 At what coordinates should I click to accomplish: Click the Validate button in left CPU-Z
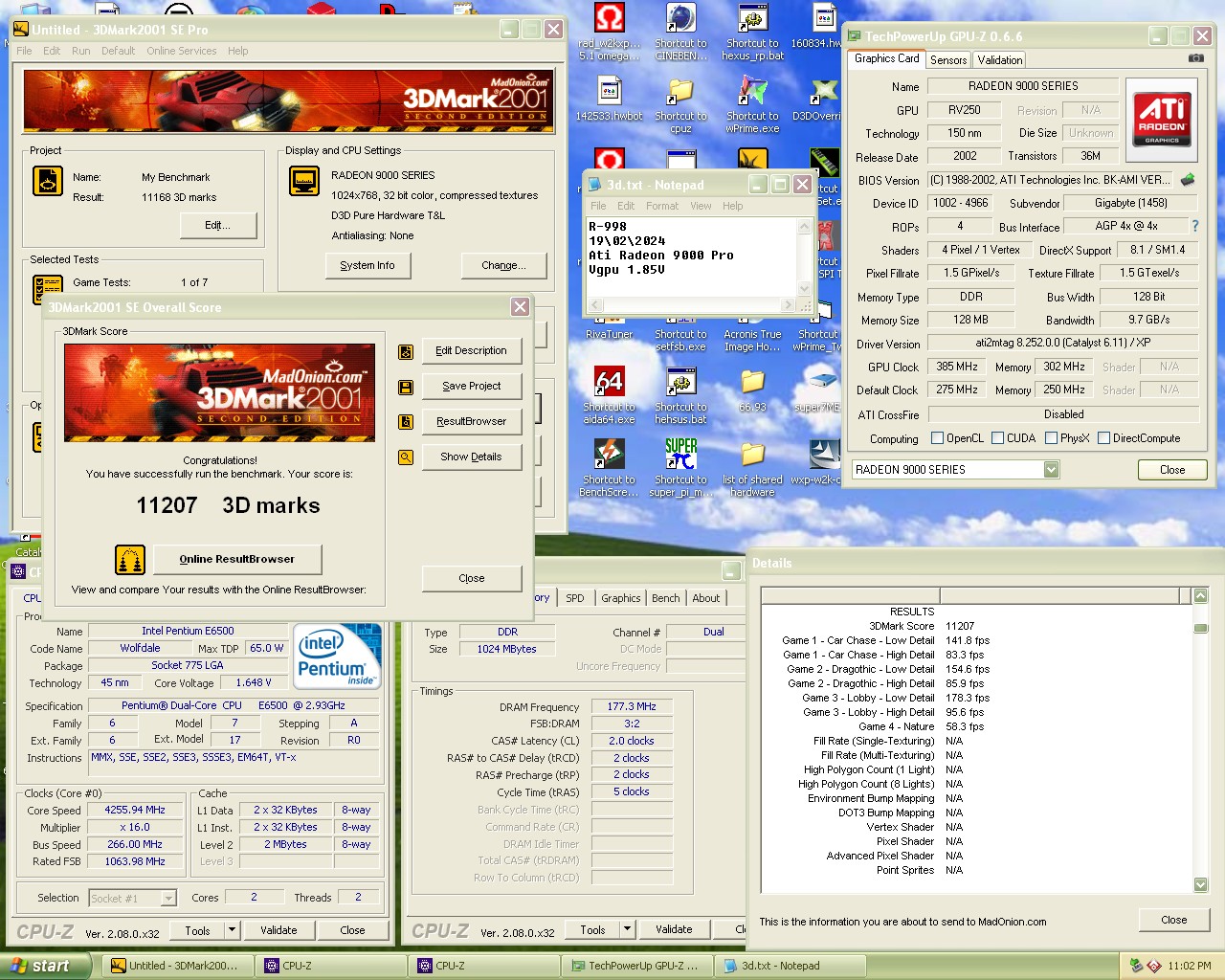(278, 930)
